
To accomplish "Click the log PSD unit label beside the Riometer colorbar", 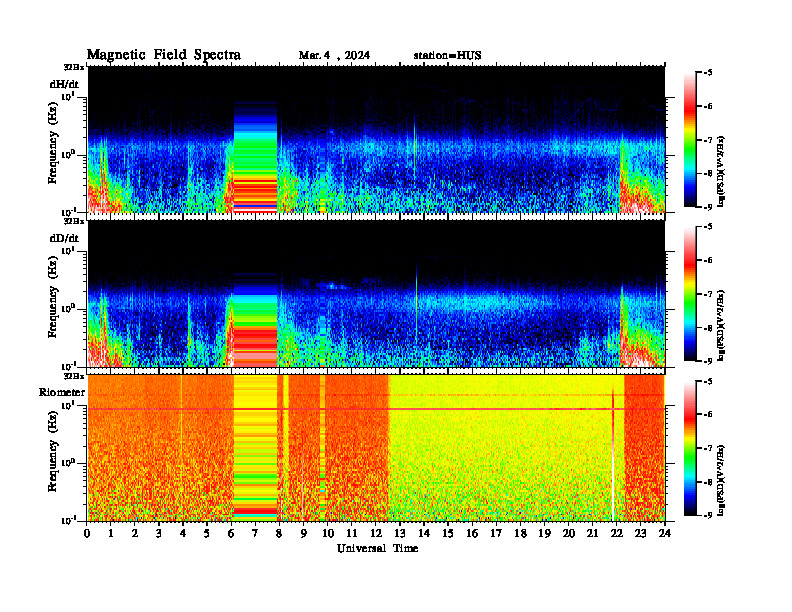I will (721, 480).
